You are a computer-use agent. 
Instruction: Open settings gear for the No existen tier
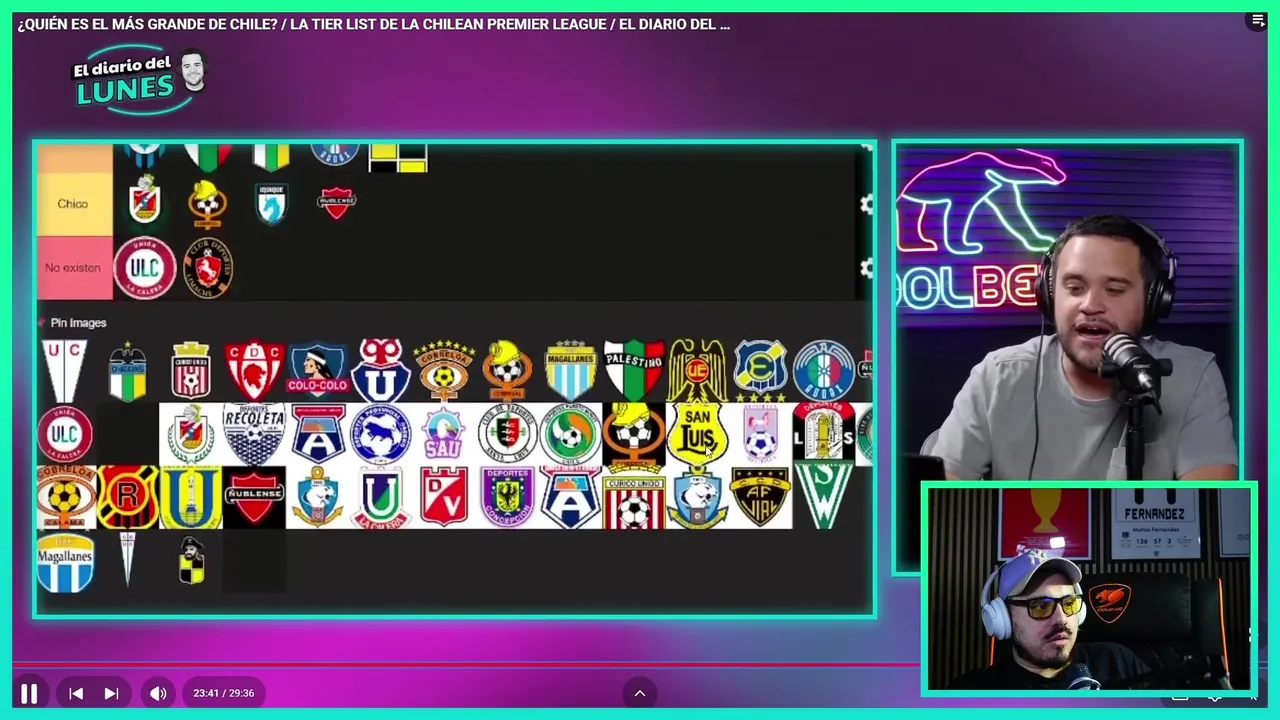866,268
